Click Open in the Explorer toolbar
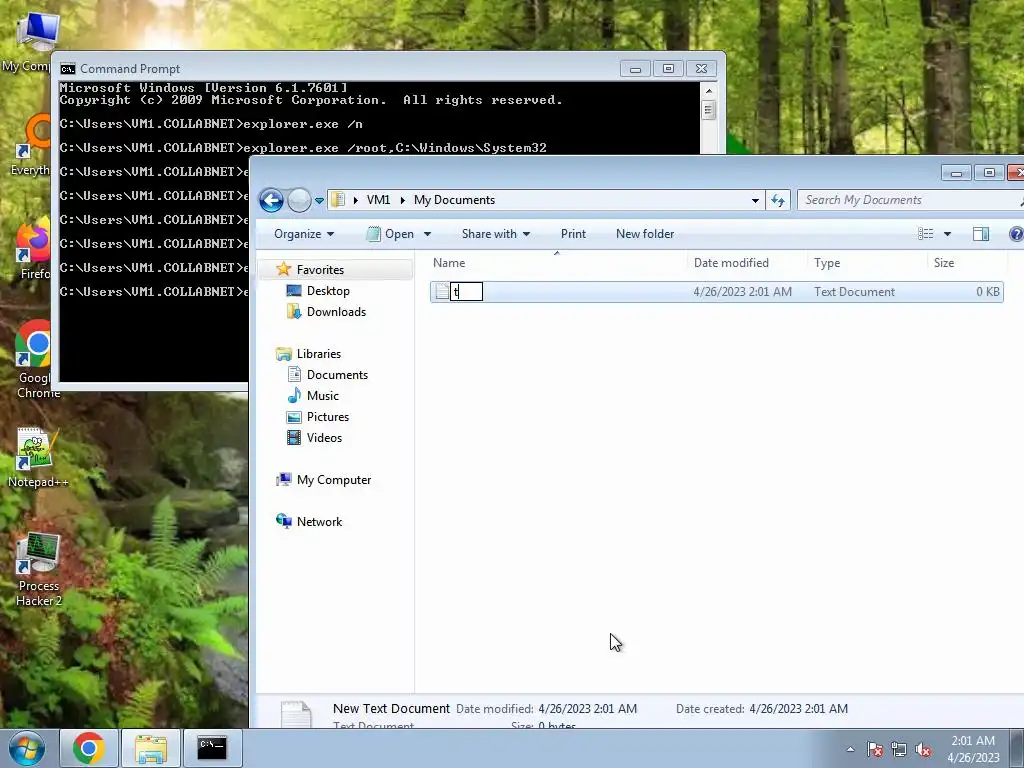This screenshot has height=768, width=1024. pos(391,234)
